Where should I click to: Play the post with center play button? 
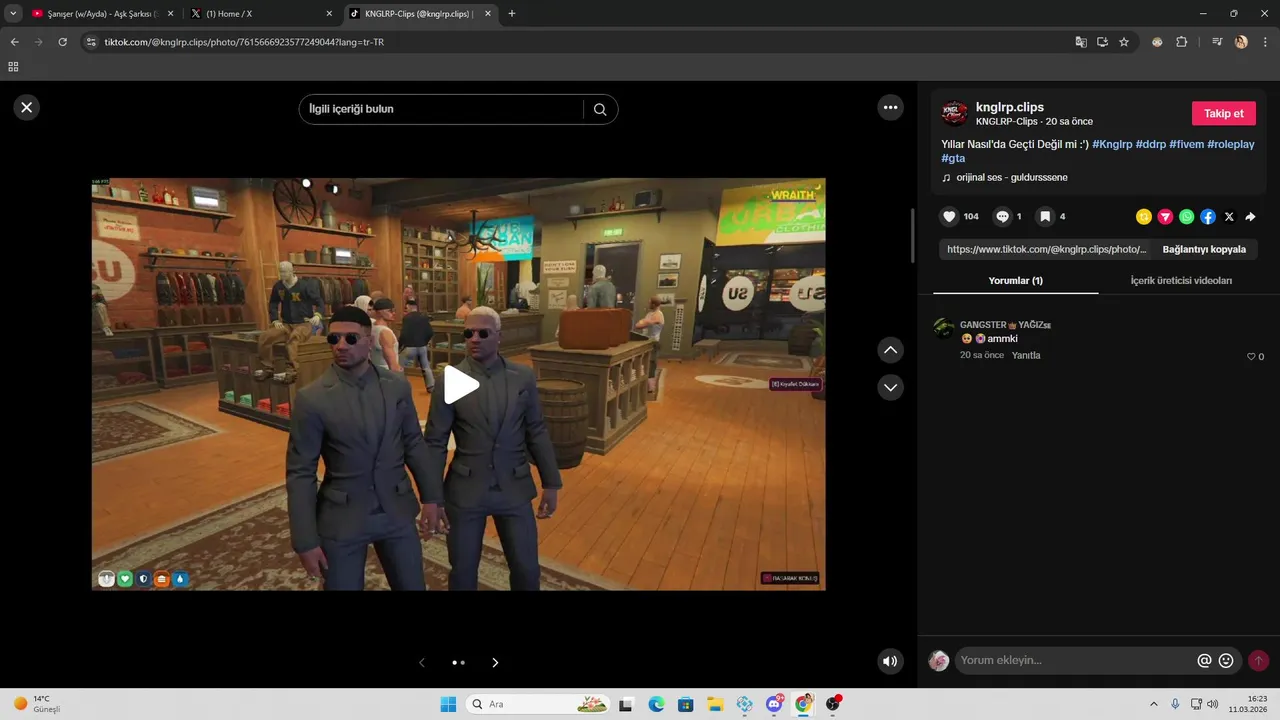pos(460,384)
